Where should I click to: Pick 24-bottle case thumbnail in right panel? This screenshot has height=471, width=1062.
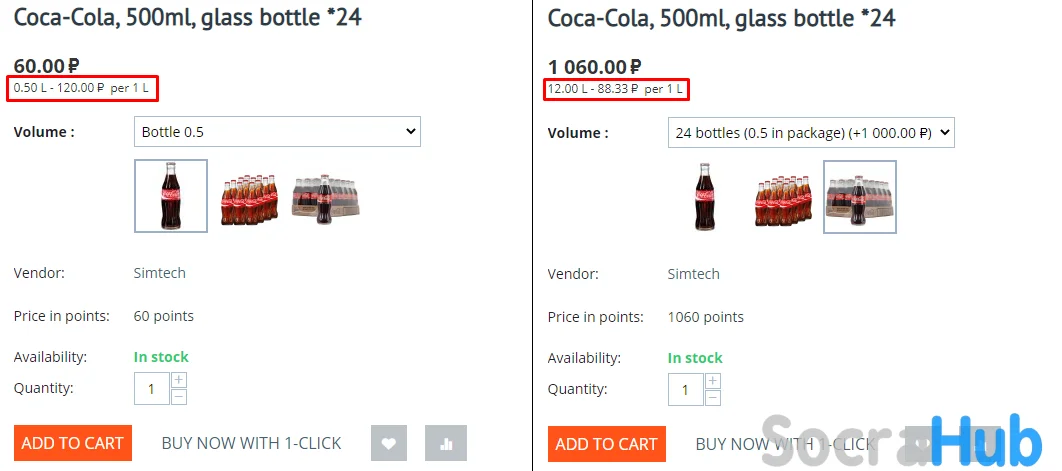click(859, 197)
